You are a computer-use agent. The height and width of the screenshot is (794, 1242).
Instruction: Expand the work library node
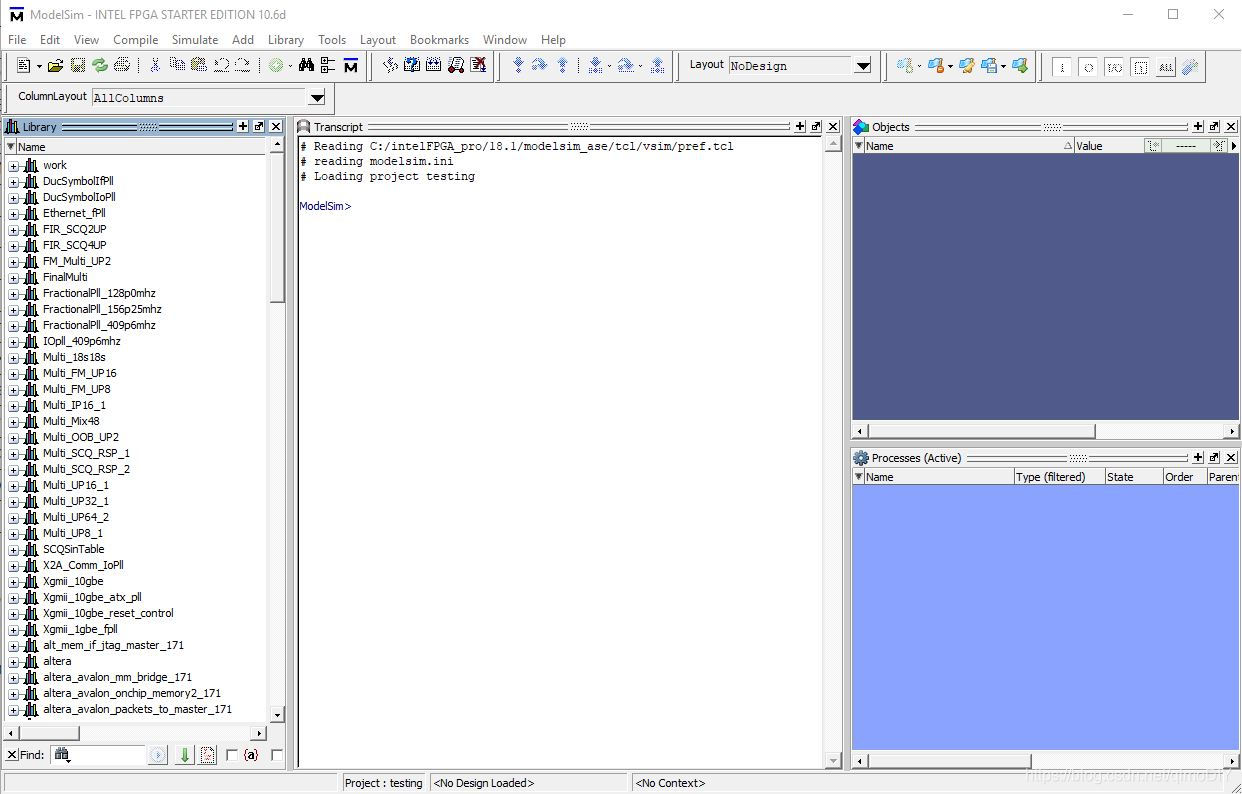tap(14, 166)
